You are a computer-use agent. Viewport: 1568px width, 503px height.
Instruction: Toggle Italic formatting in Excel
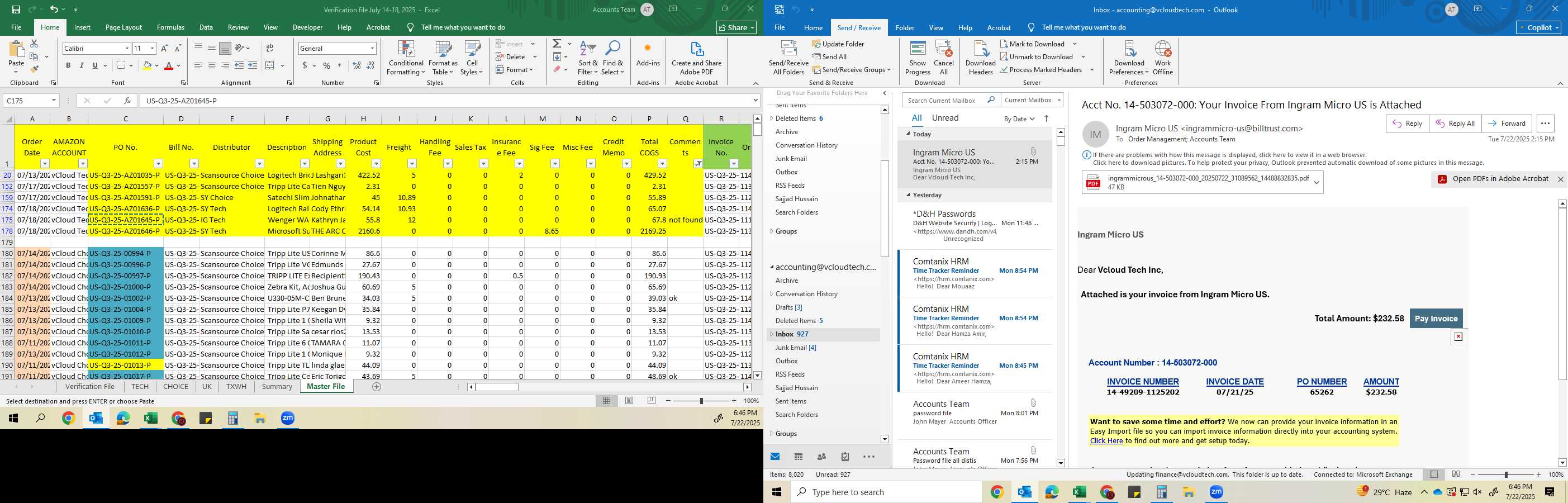82,65
